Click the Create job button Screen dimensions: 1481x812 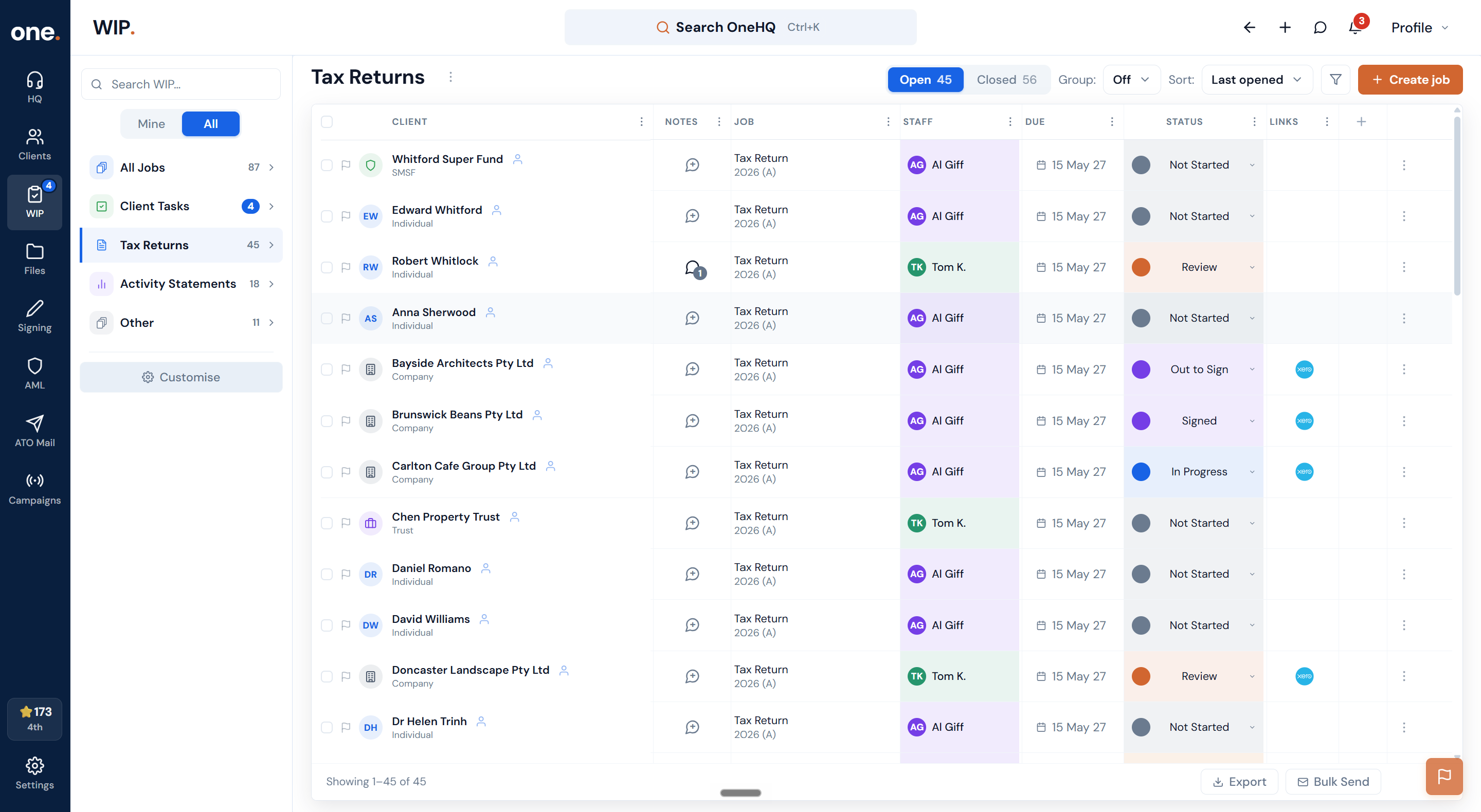1410,79
